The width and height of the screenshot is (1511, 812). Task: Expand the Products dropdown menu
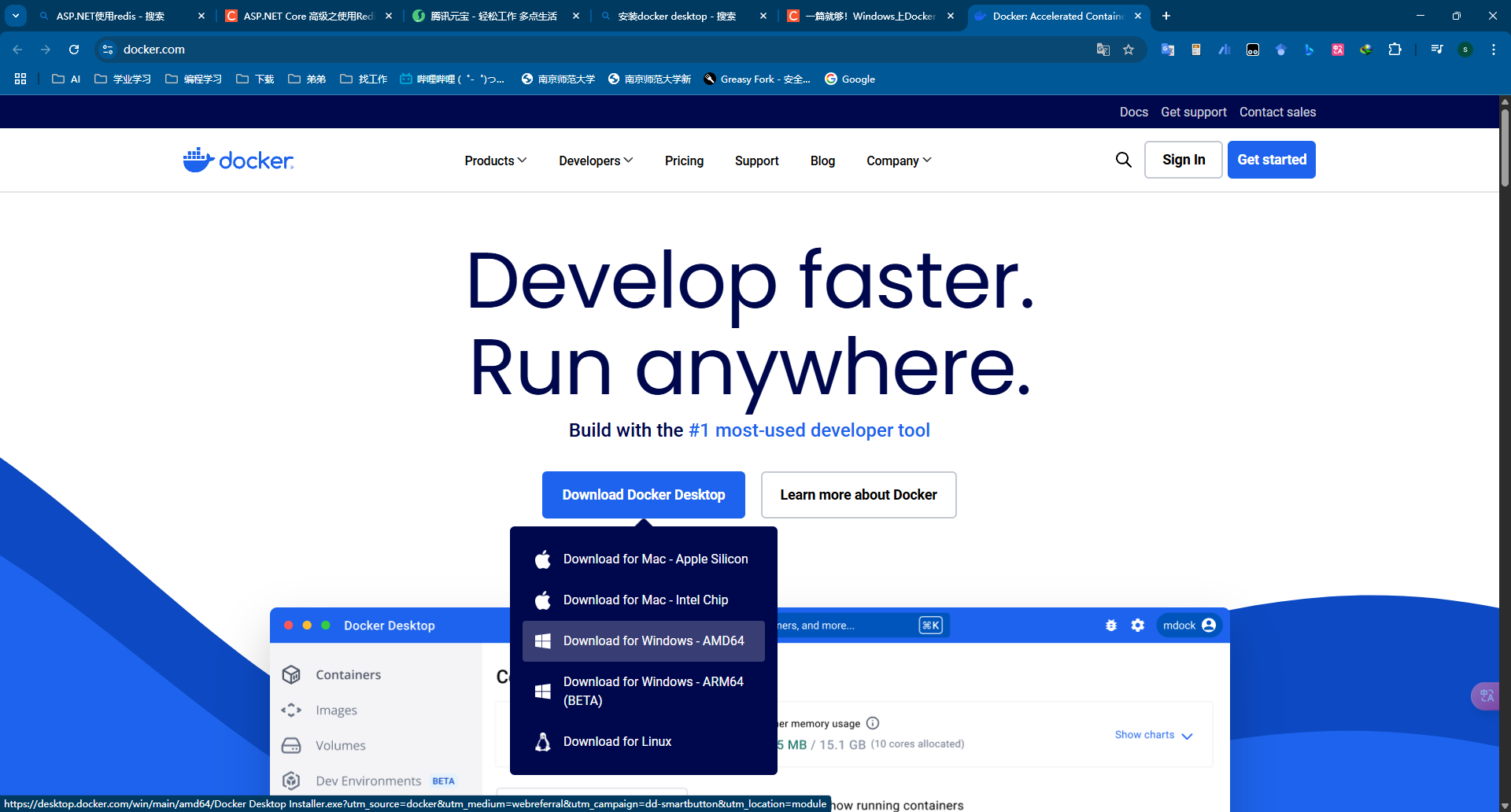click(x=495, y=161)
